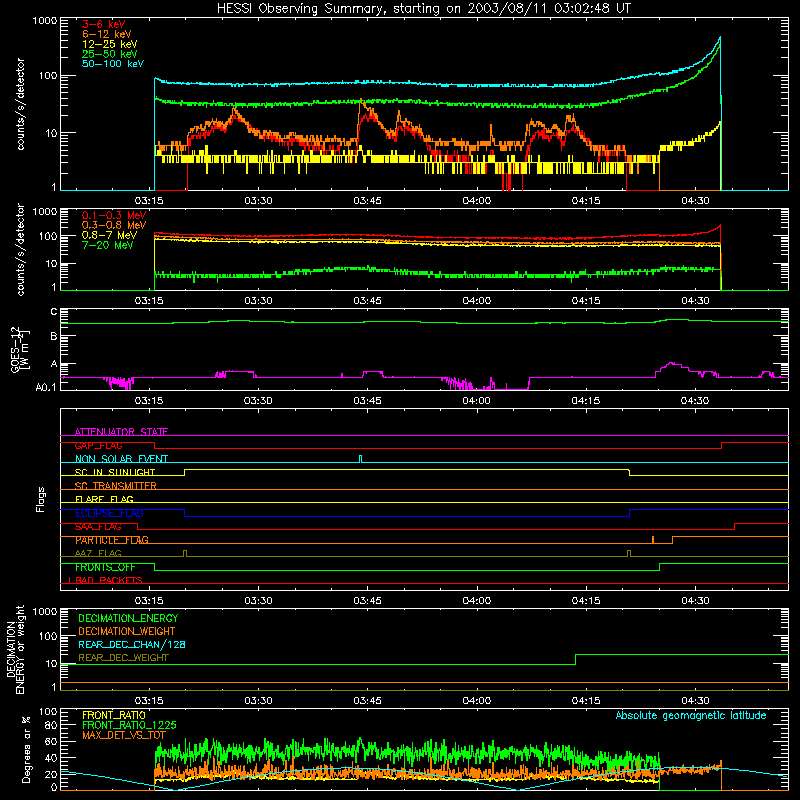Click the HESSI Observing Summary title
This screenshot has height=800, width=800.
(423, 9)
